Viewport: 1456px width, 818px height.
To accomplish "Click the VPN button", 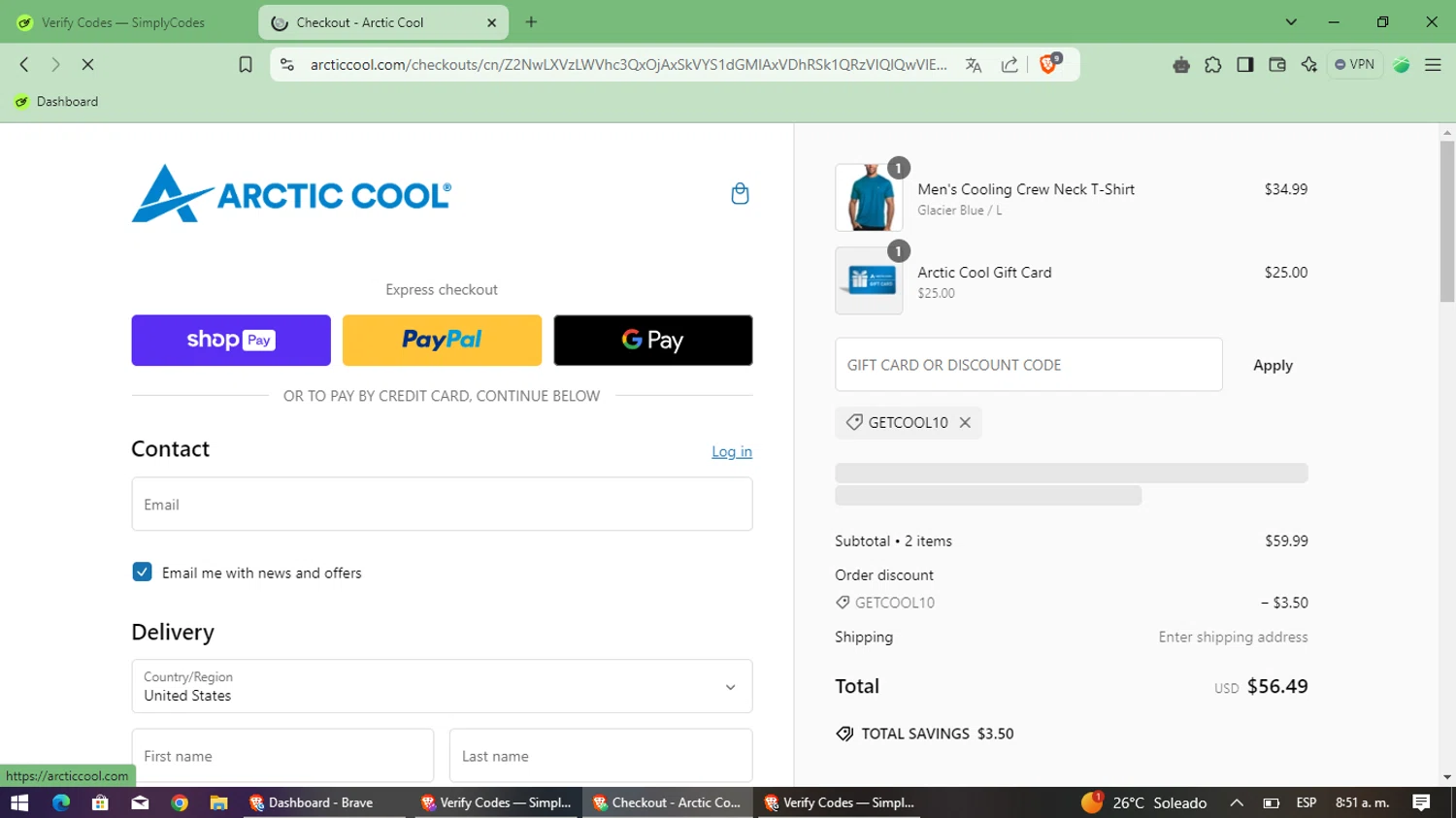I will 1355,64.
